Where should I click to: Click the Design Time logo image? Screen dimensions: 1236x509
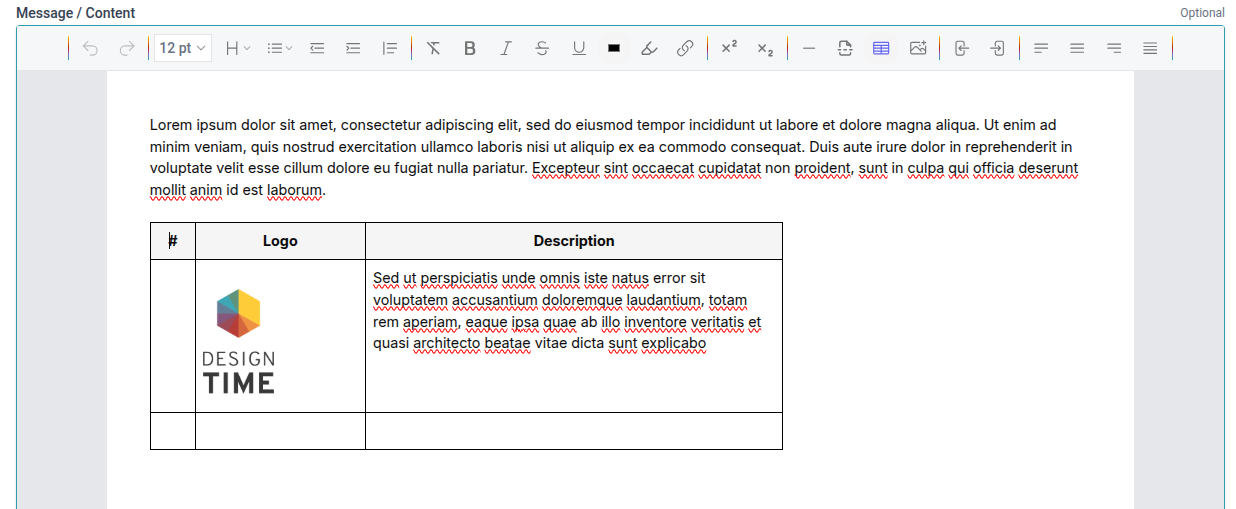[239, 341]
